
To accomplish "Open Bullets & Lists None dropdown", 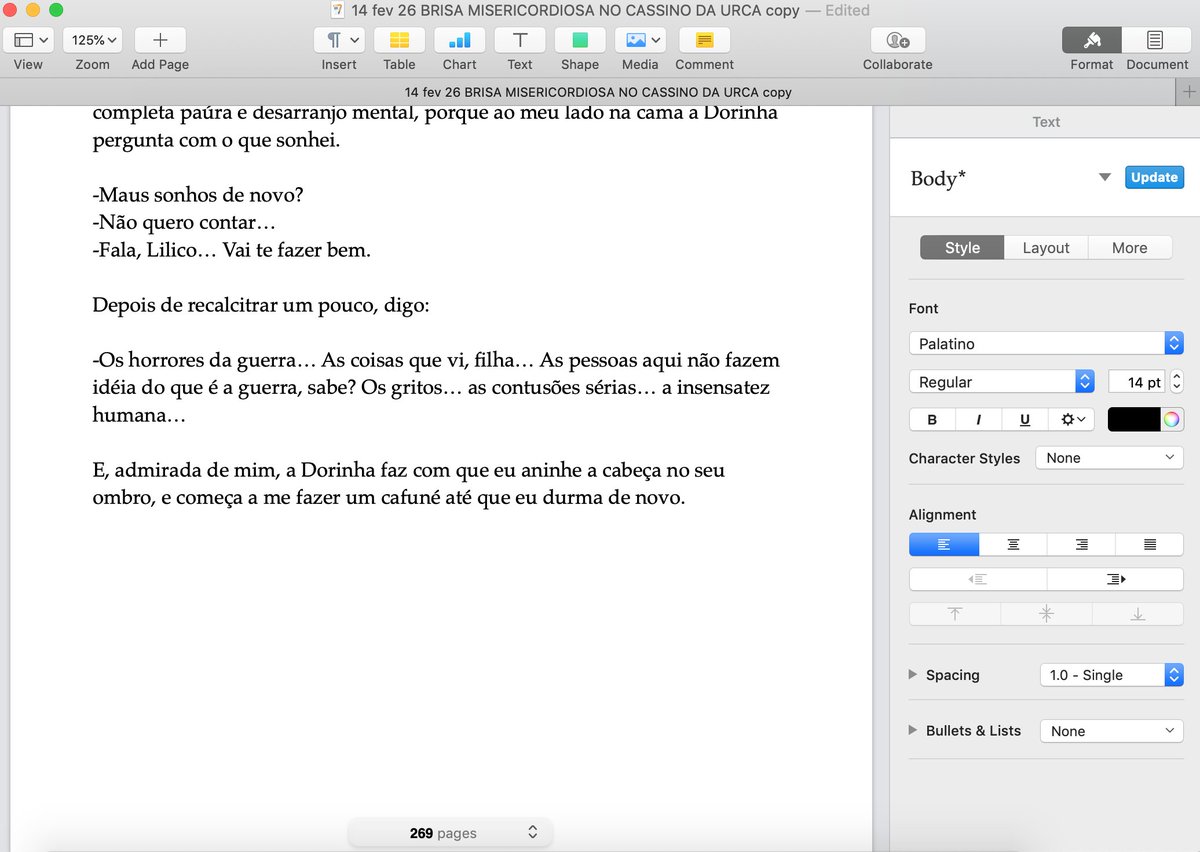I will click(x=1112, y=731).
